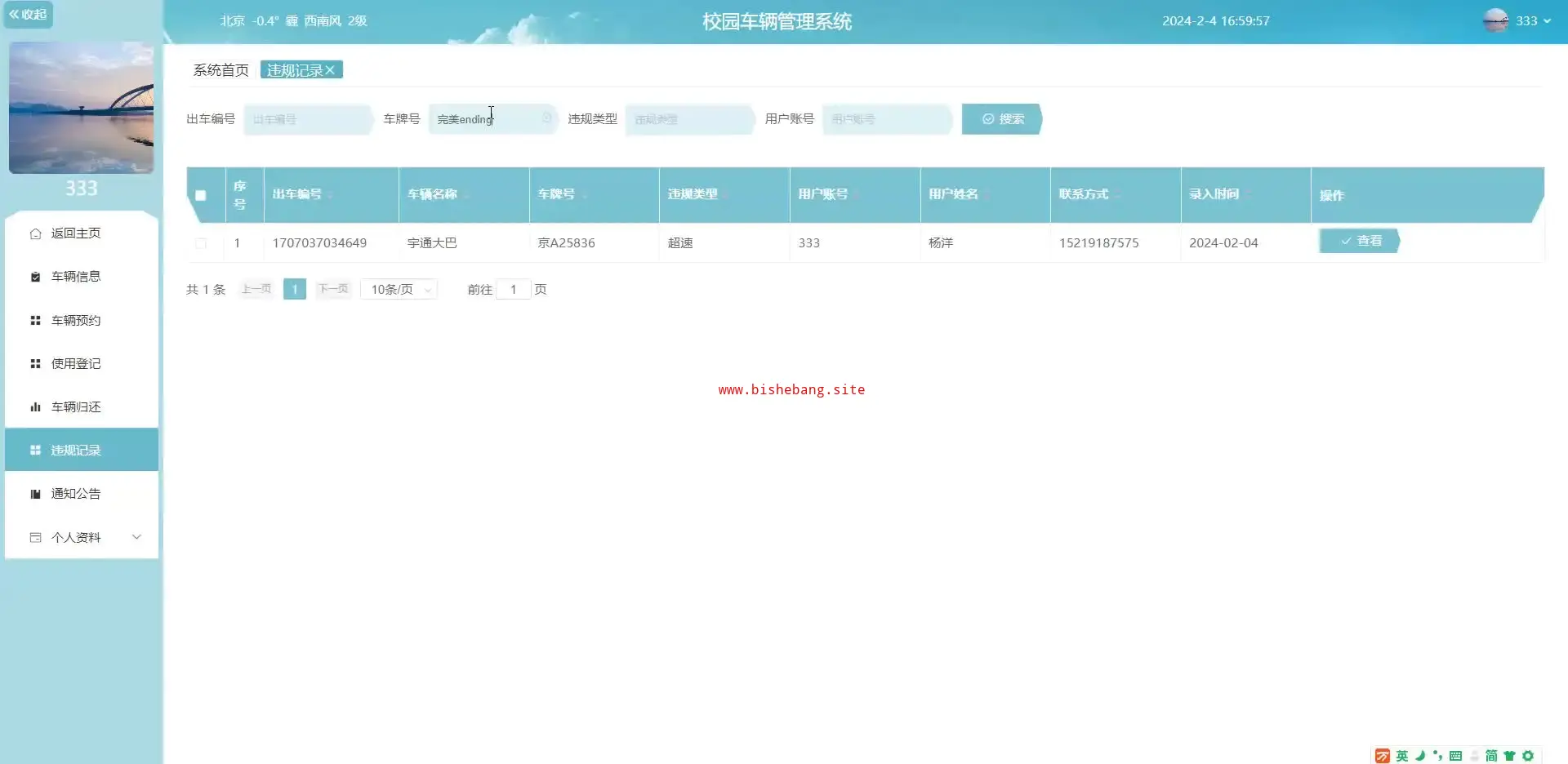
Task: Click the grid icon beside 违规记录
Action: [x=35, y=451]
